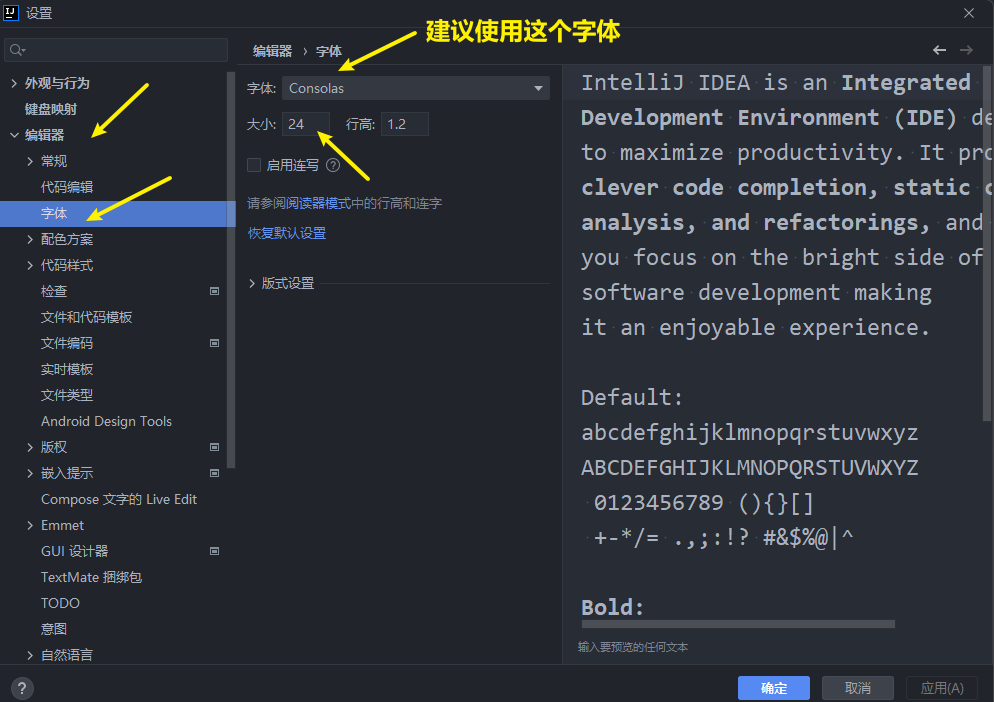Open the 阅读器模式 link

point(319,203)
